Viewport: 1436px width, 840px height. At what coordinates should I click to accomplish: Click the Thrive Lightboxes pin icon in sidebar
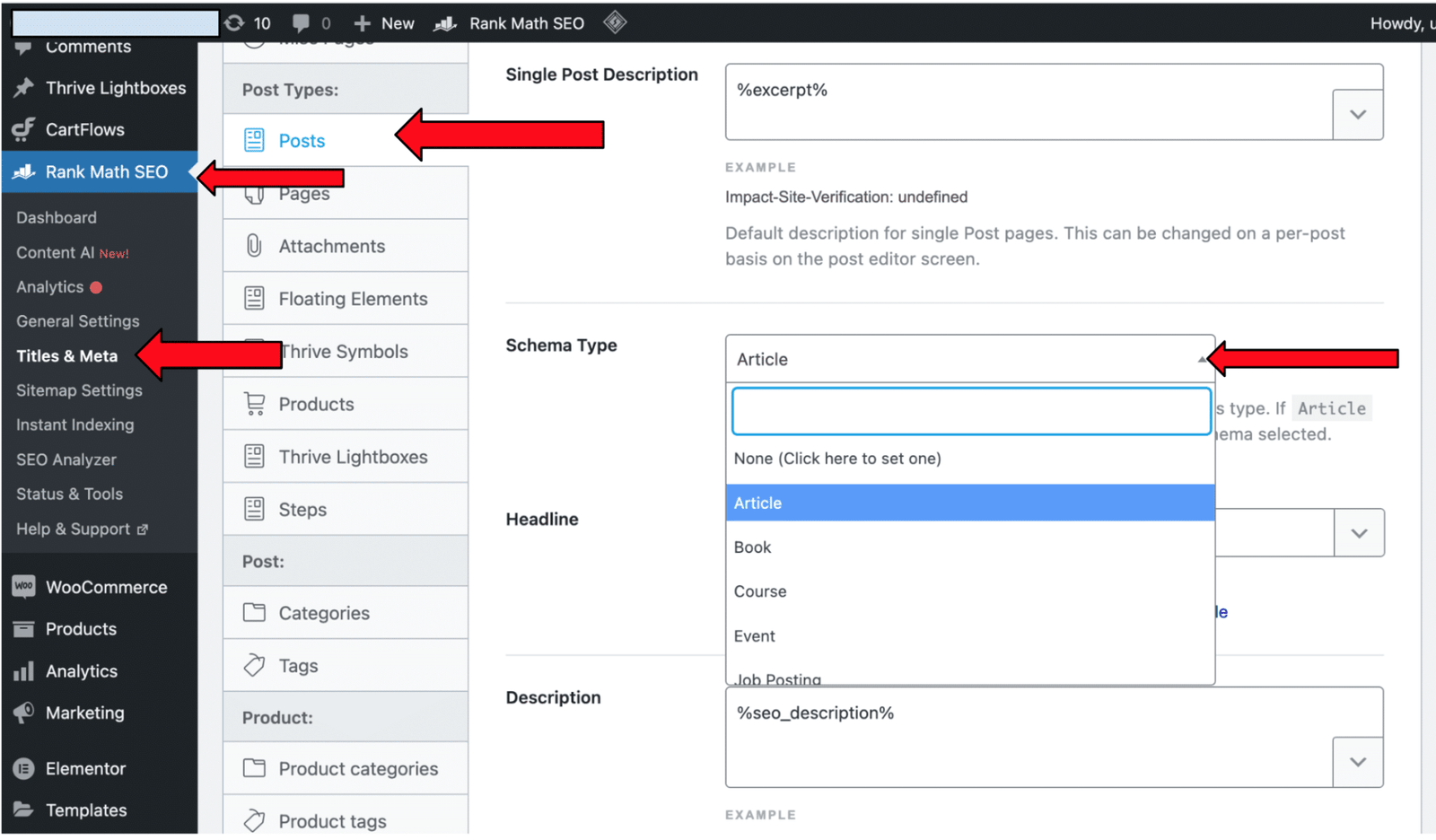pyautogui.click(x=24, y=87)
